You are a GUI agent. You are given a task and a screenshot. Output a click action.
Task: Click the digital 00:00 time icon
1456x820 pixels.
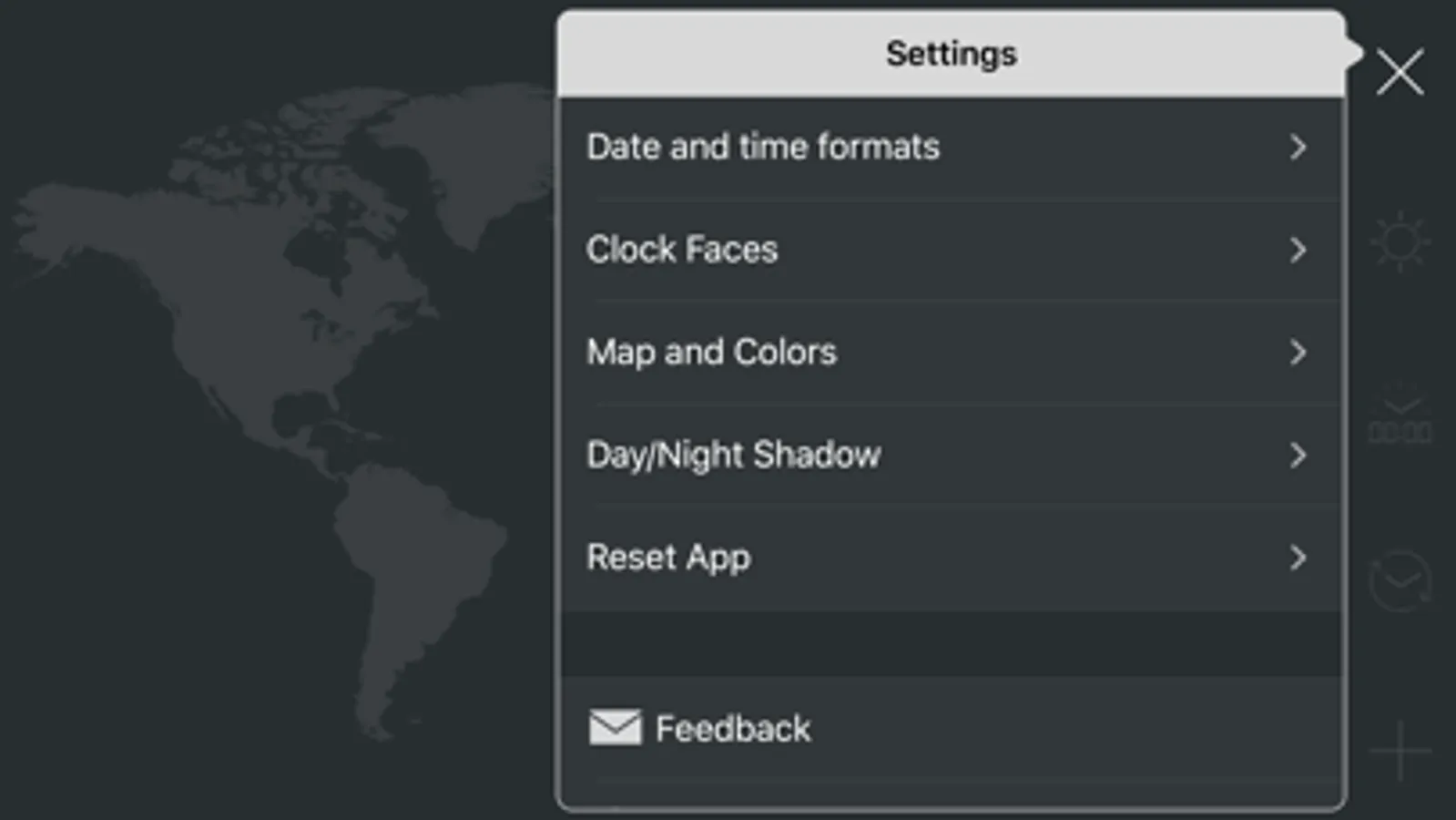point(1400,421)
